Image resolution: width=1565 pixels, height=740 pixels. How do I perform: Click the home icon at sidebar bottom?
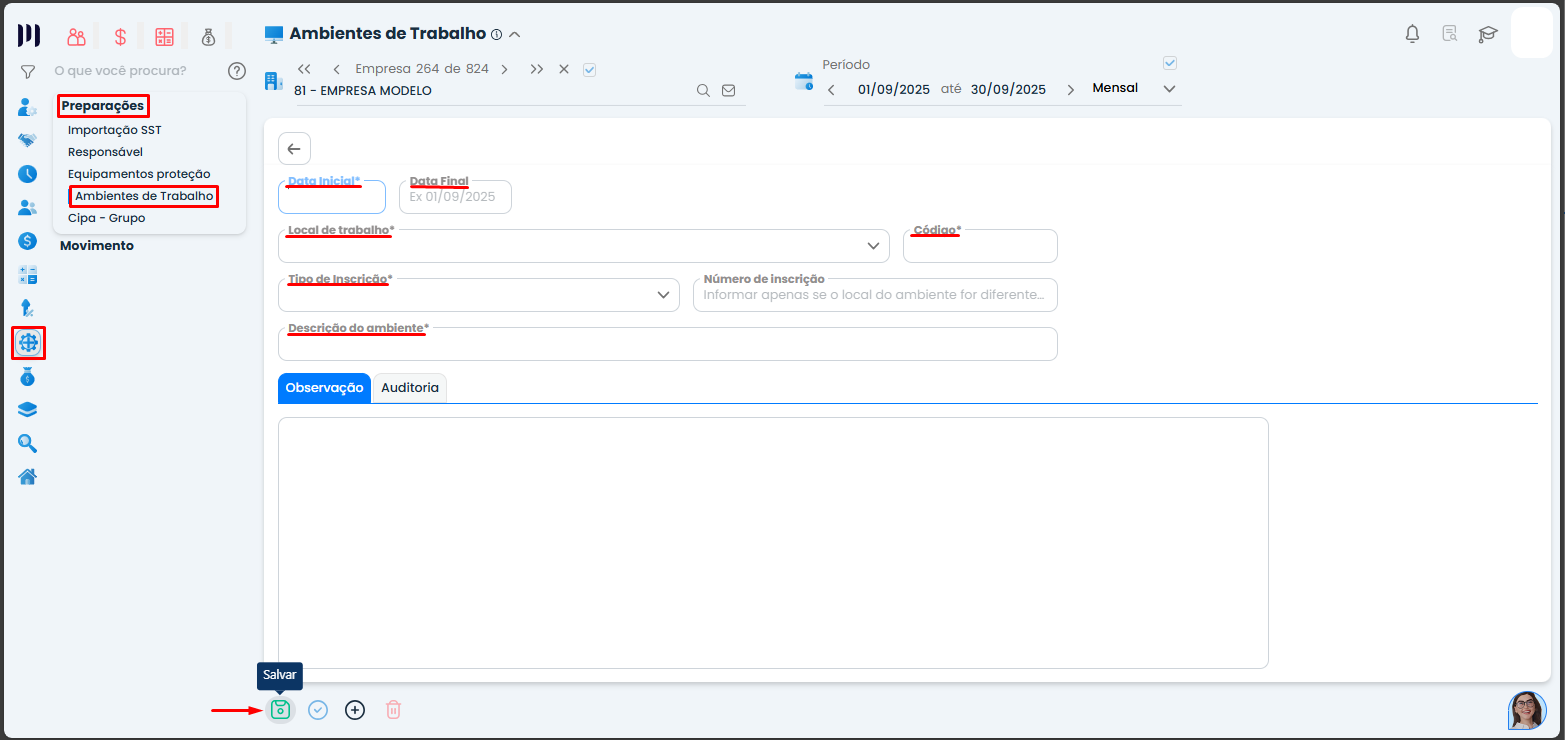point(27,477)
